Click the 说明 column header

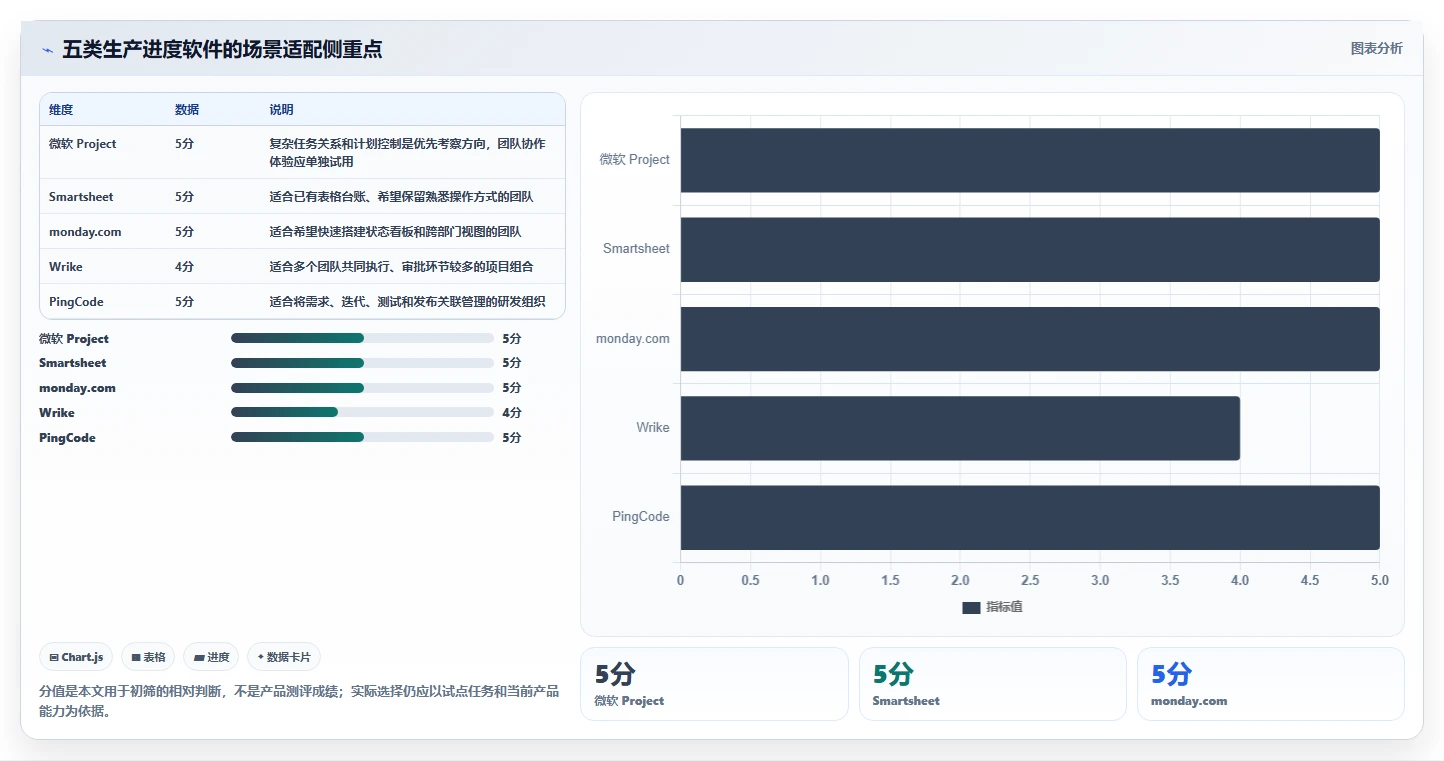point(281,110)
